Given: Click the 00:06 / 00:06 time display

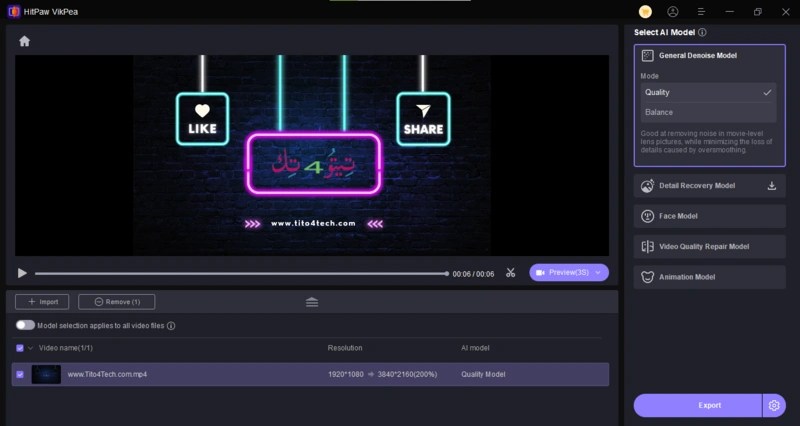Looking at the screenshot, I should pos(473,274).
